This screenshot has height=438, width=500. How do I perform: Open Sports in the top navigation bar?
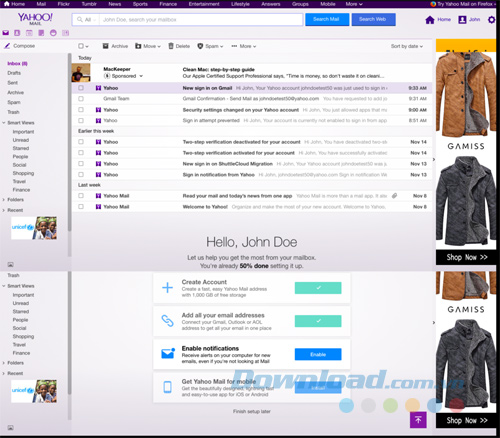tap(140, 4)
